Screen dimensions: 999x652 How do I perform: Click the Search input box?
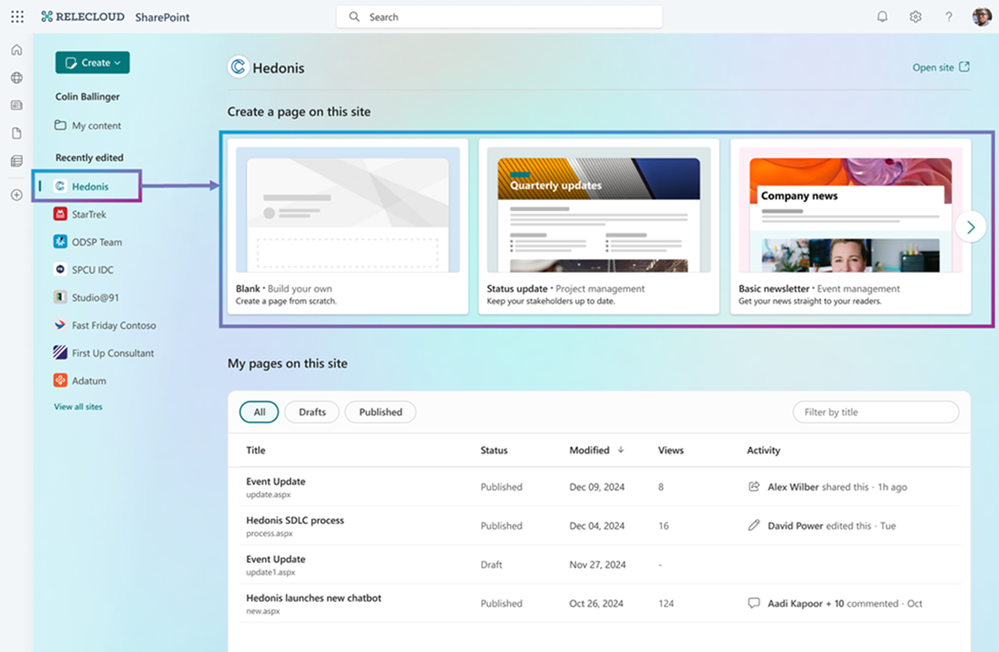500,17
